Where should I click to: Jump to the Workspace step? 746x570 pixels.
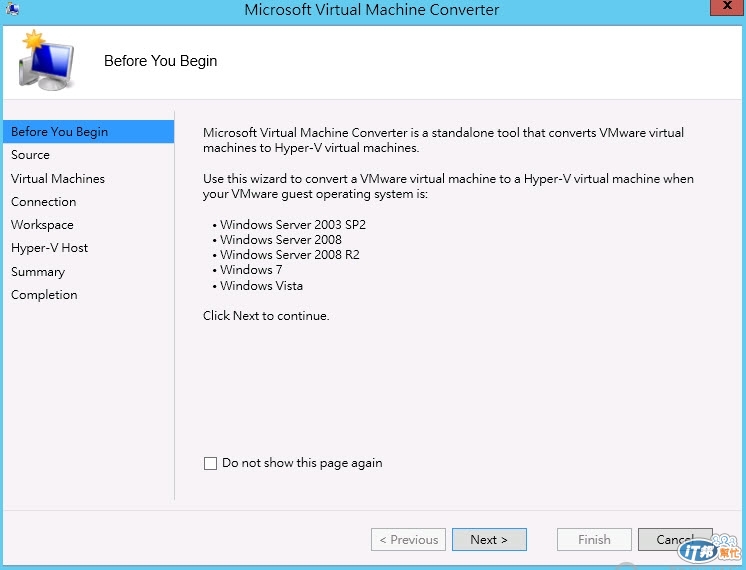pos(42,225)
